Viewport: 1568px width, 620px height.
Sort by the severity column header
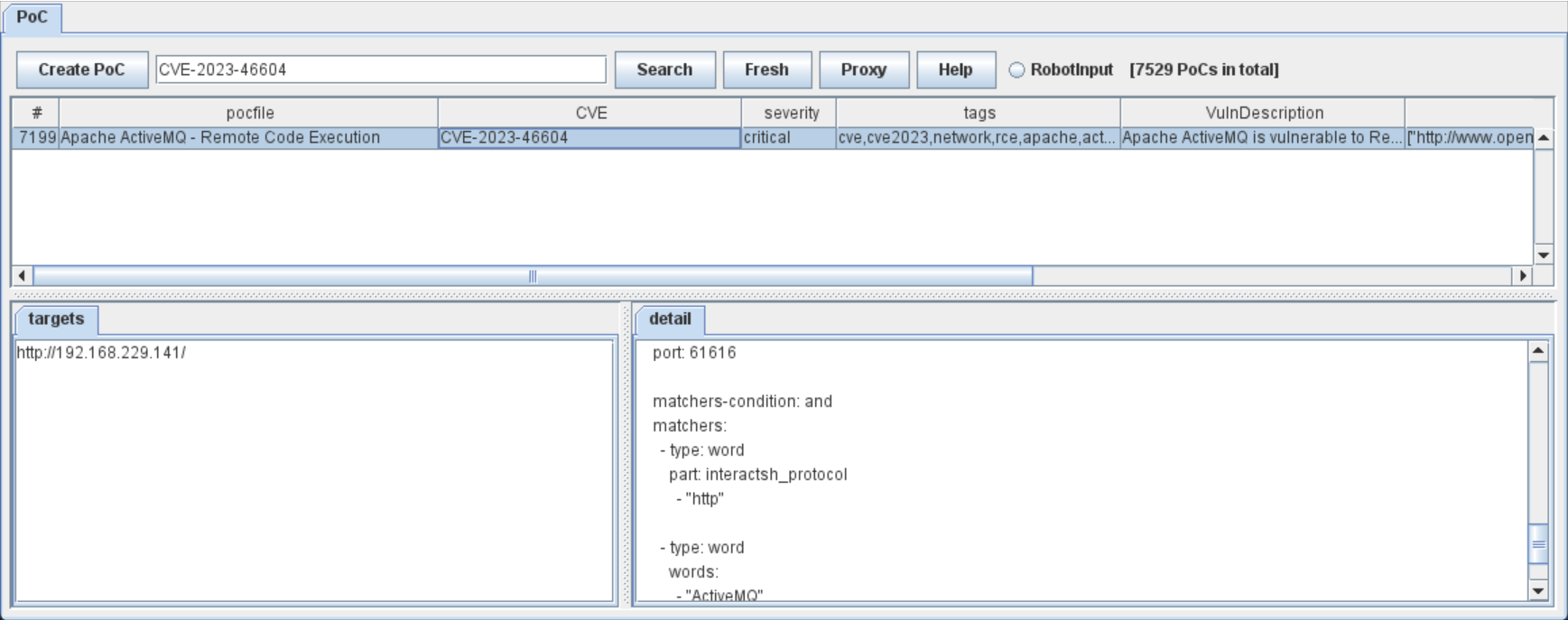point(790,113)
